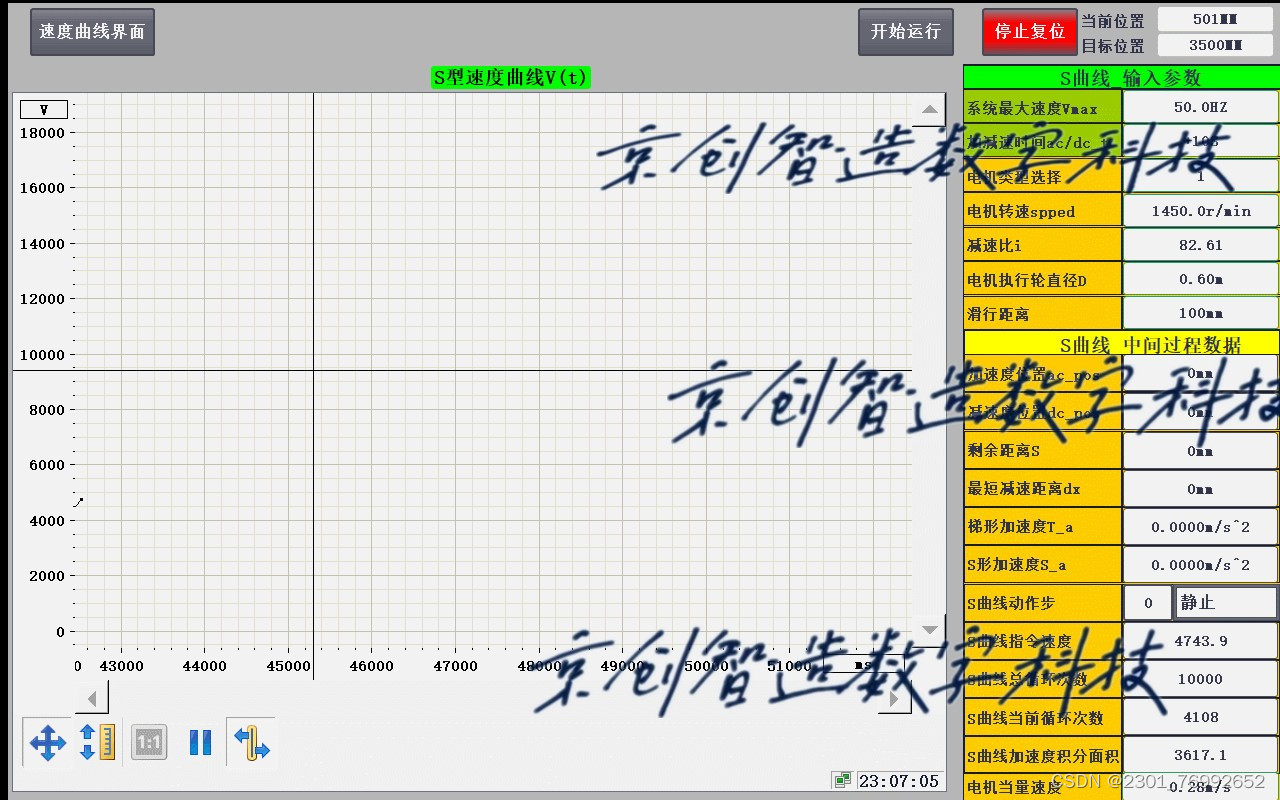Click the S曲线动作步 label
Viewport: 1280px width, 800px height.
1042,603
